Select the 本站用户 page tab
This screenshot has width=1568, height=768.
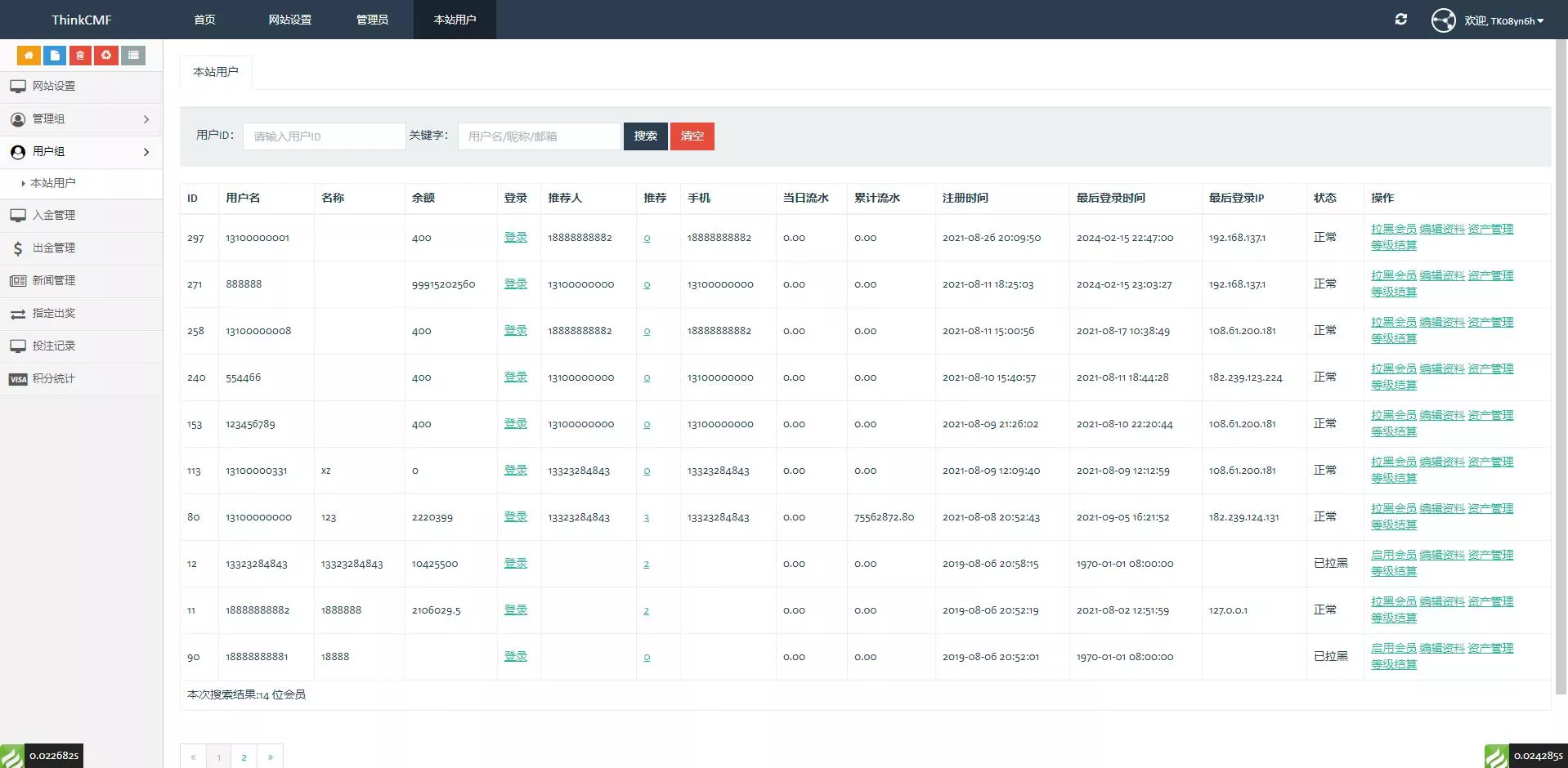pos(216,72)
